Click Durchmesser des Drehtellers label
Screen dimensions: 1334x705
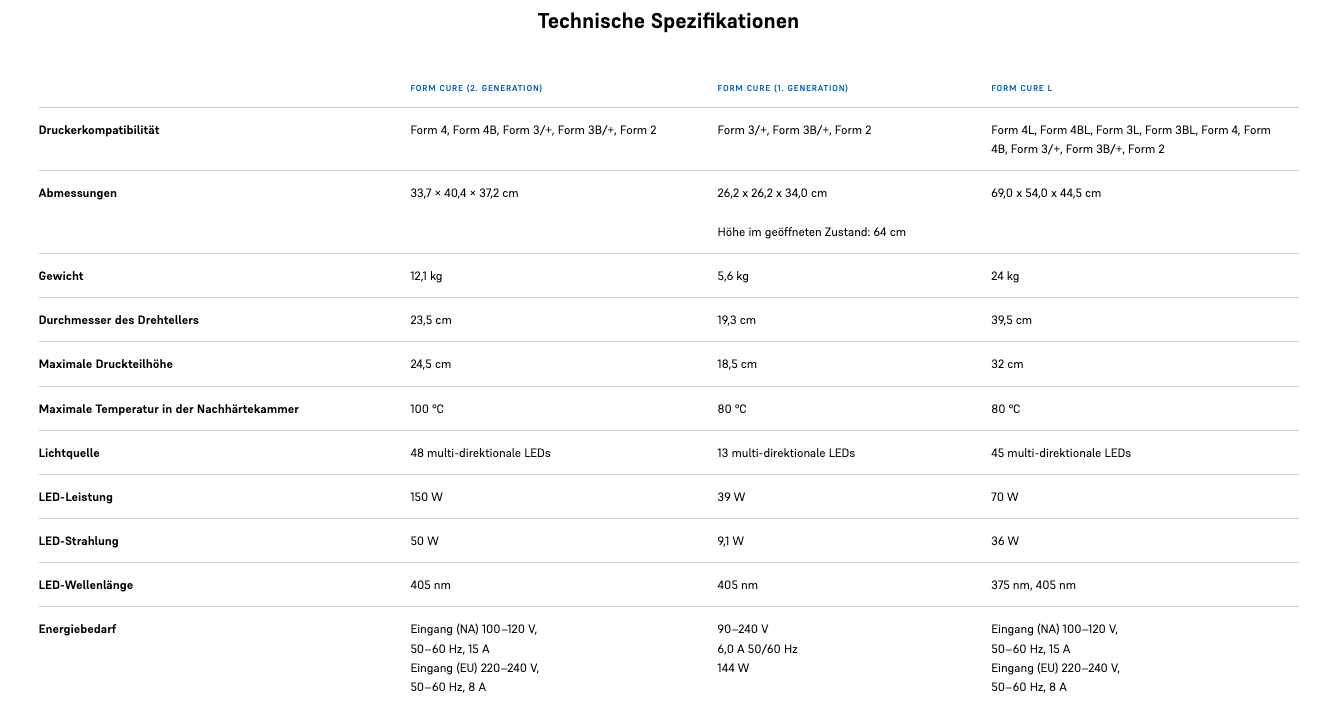pyautogui.click(x=118, y=320)
